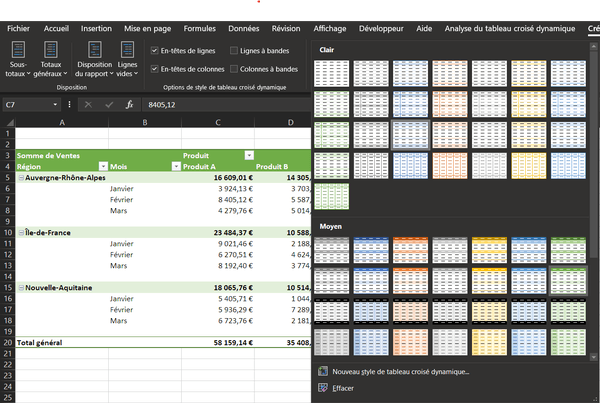Open the Name Box dropdown arrow
The height and width of the screenshot is (403, 600).
pos(55,104)
